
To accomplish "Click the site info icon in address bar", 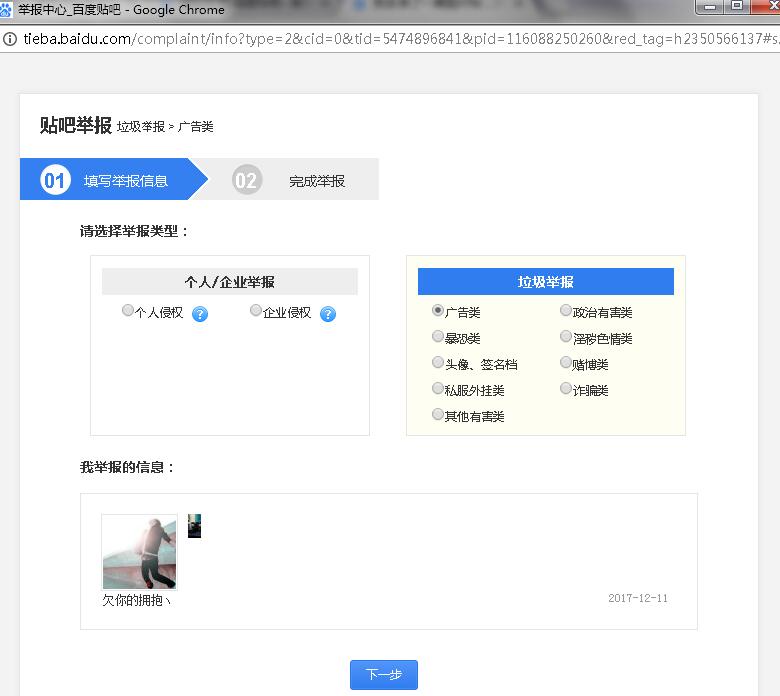I will tap(10, 39).
